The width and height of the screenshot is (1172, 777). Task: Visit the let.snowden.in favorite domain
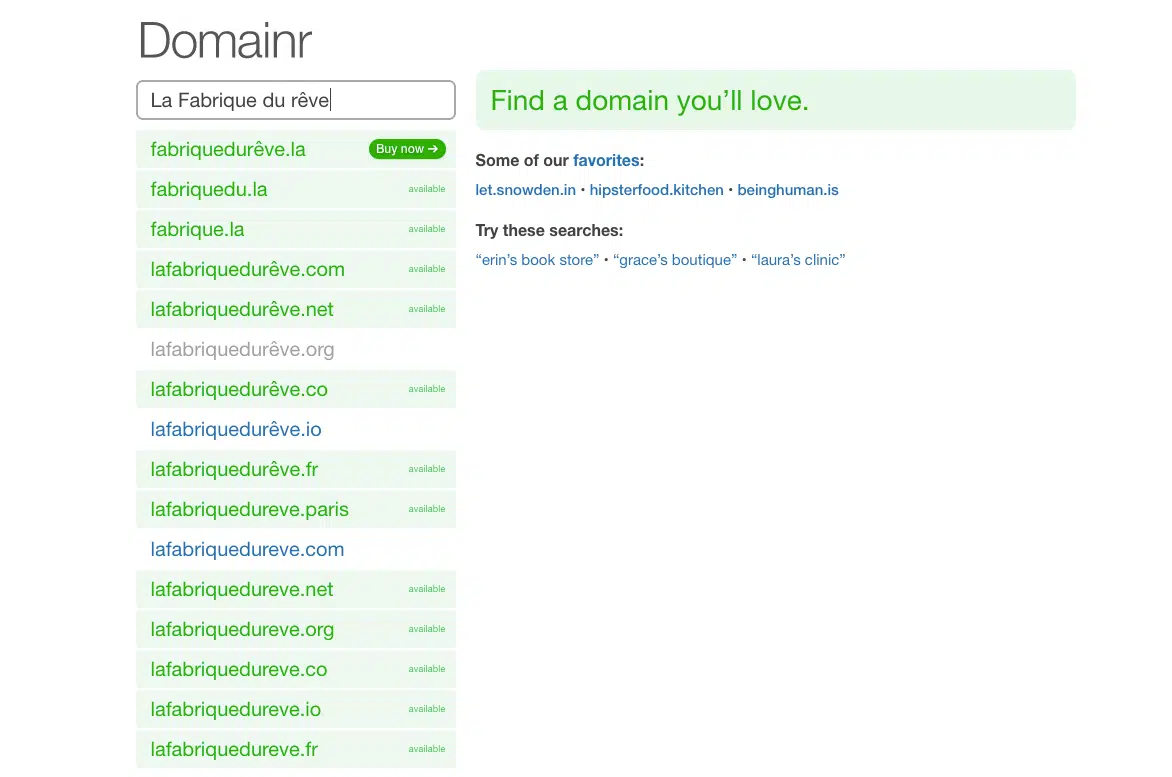(x=525, y=190)
